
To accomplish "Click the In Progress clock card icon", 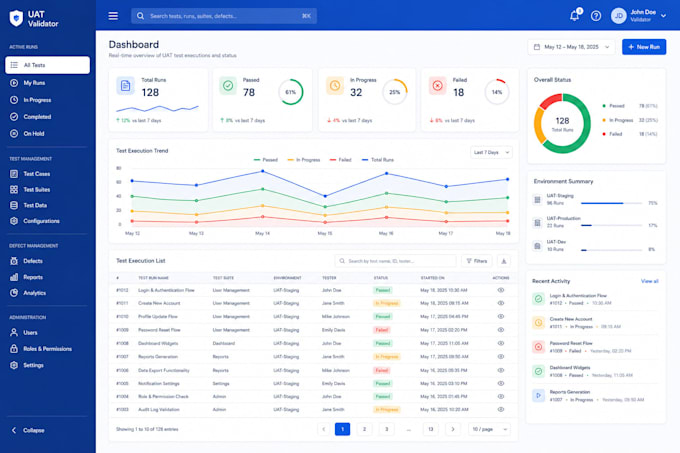I will pyautogui.click(x=335, y=86).
